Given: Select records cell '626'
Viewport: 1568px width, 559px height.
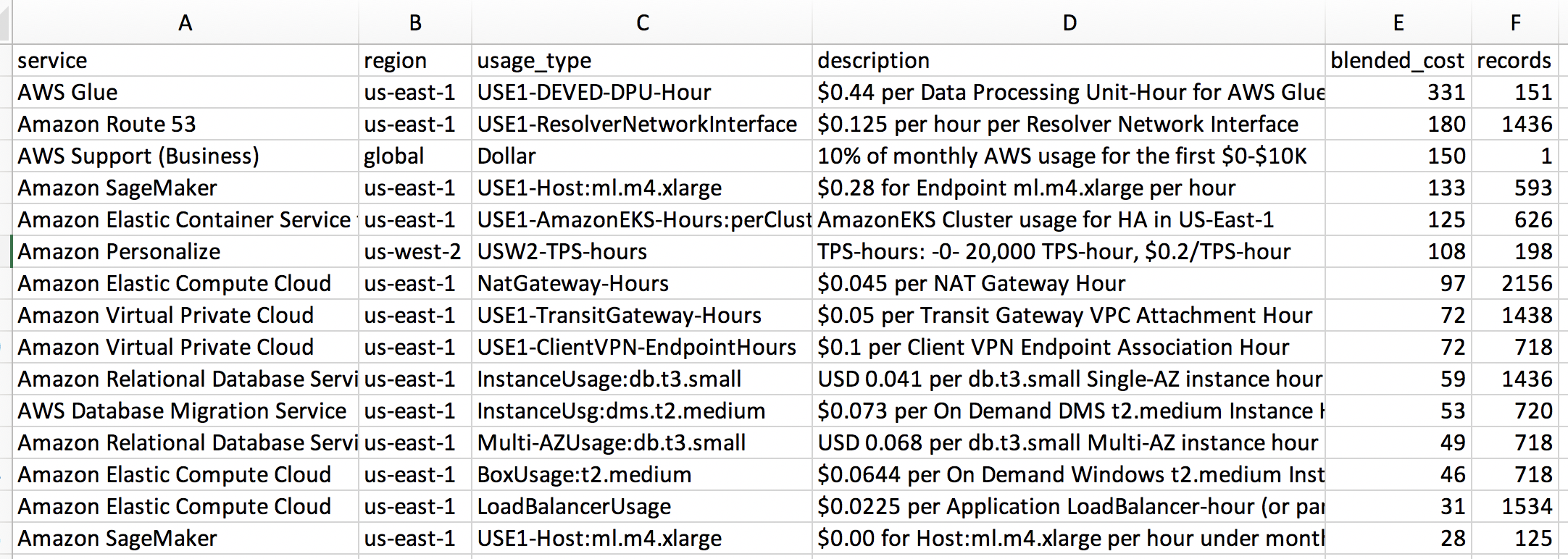Looking at the screenshot, I should click(1515, 220).
